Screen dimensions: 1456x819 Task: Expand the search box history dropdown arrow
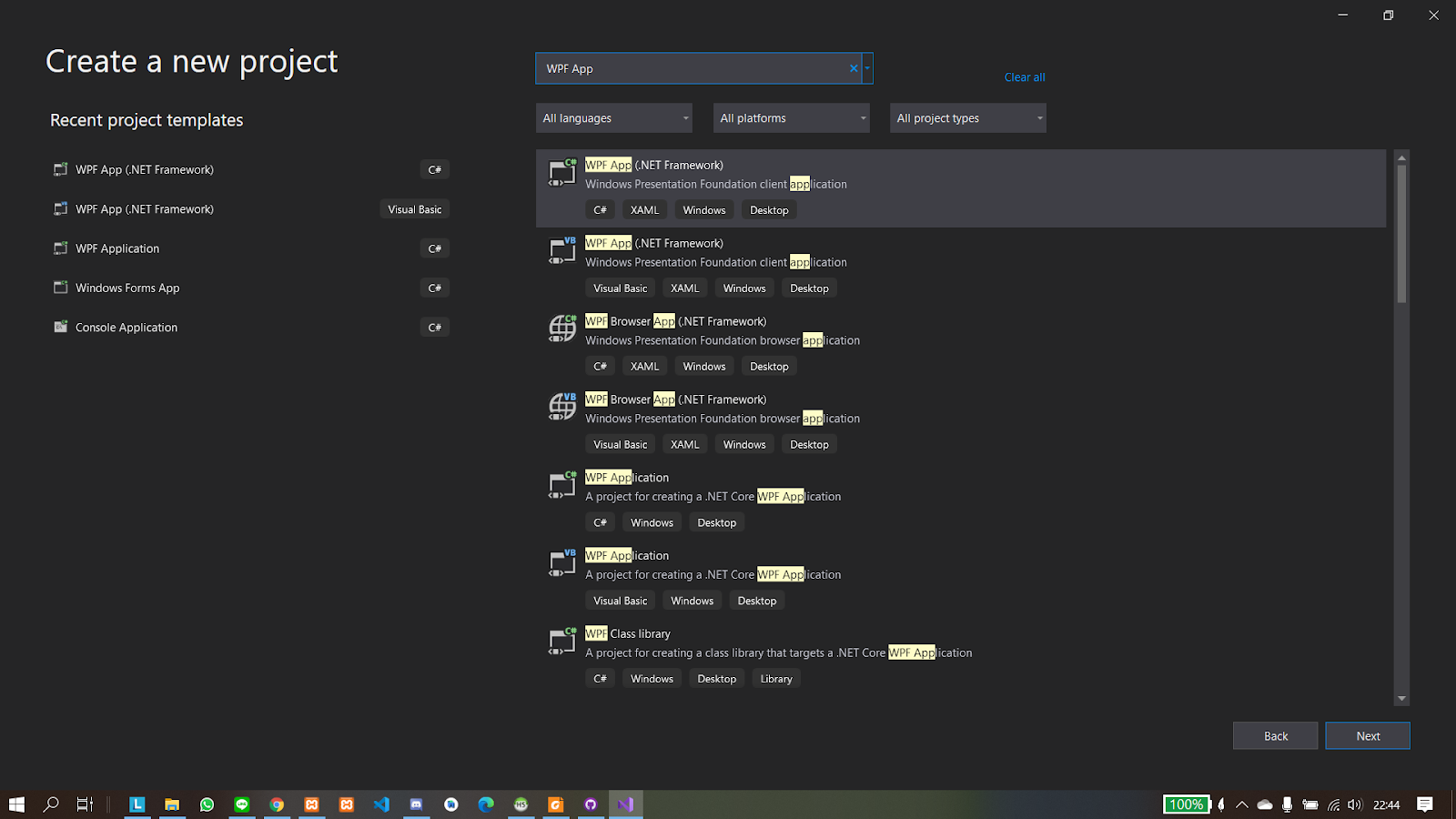tap(867, 68)
